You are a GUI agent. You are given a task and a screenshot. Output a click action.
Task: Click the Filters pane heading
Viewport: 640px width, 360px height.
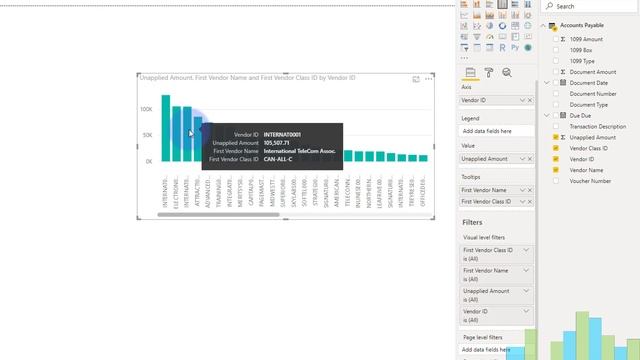pyautogui.click(x=472, y=222)
